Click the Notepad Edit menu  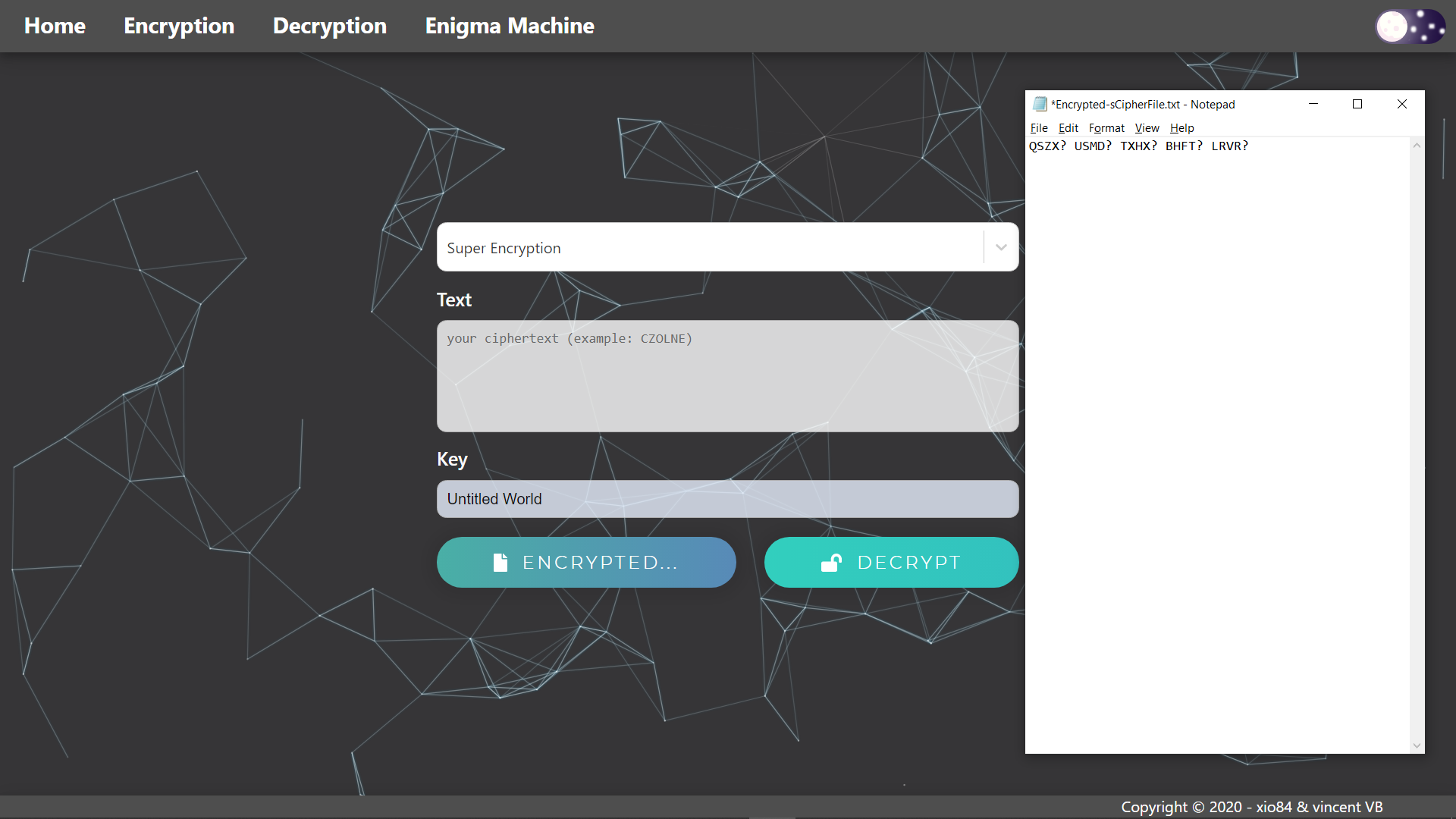click(x=1067, y=127)
